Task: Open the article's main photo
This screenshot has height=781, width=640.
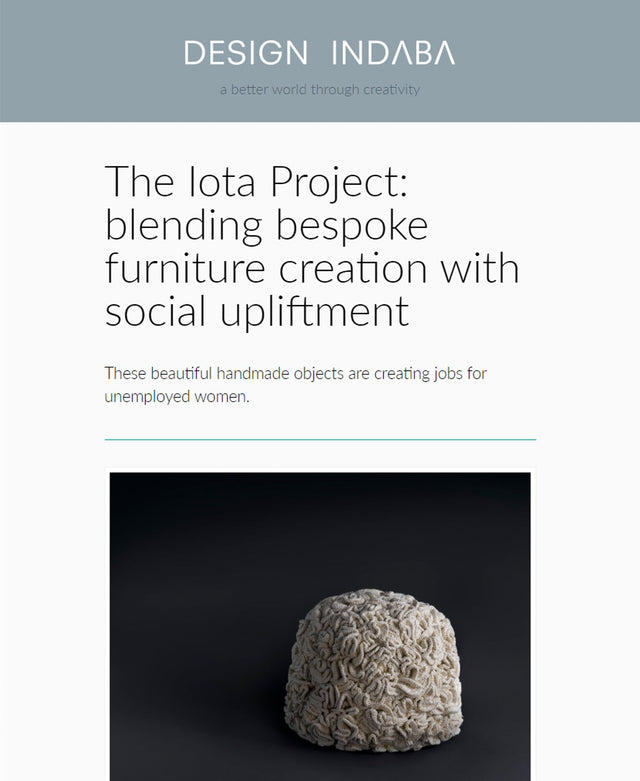Action: 320,626
